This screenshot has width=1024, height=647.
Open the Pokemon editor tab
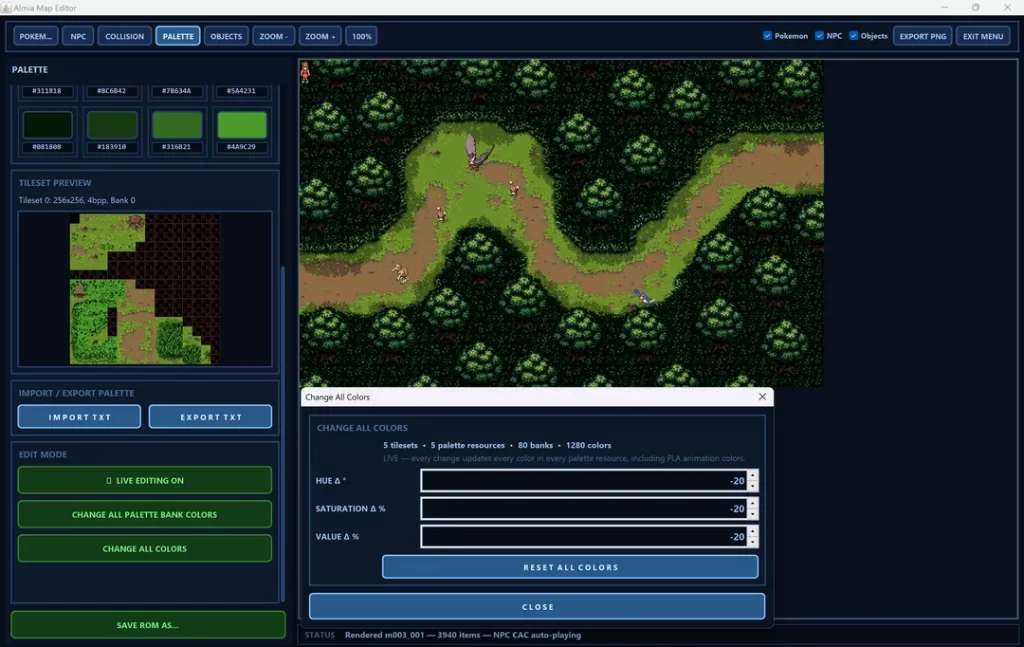35,36
